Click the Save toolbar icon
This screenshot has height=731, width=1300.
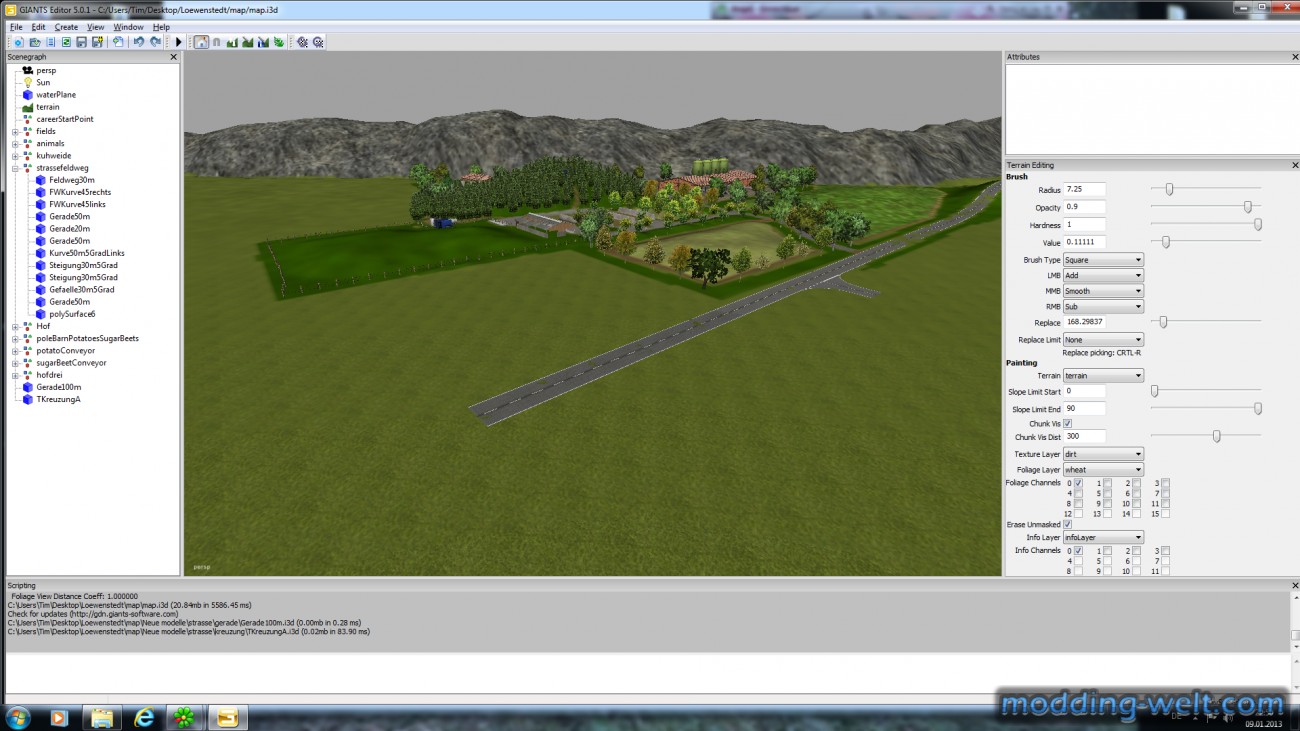tap(82, 42)
